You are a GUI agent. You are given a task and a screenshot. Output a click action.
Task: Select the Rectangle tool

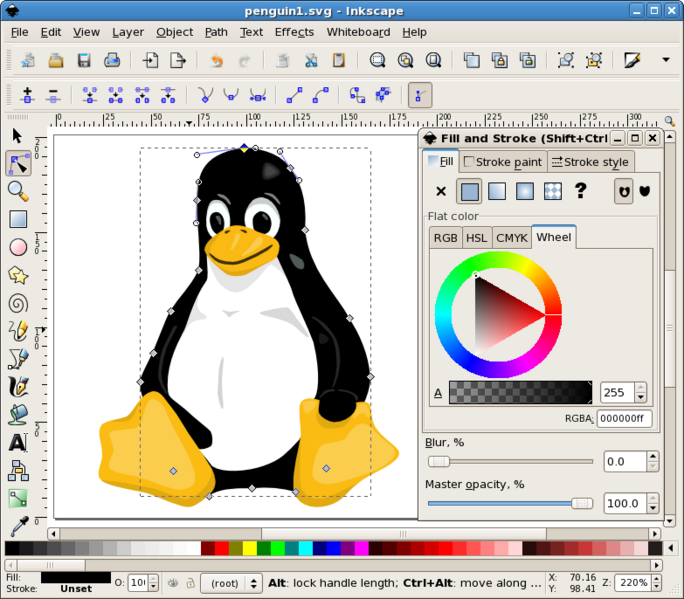pyautogui.click(x=18, y=219)
